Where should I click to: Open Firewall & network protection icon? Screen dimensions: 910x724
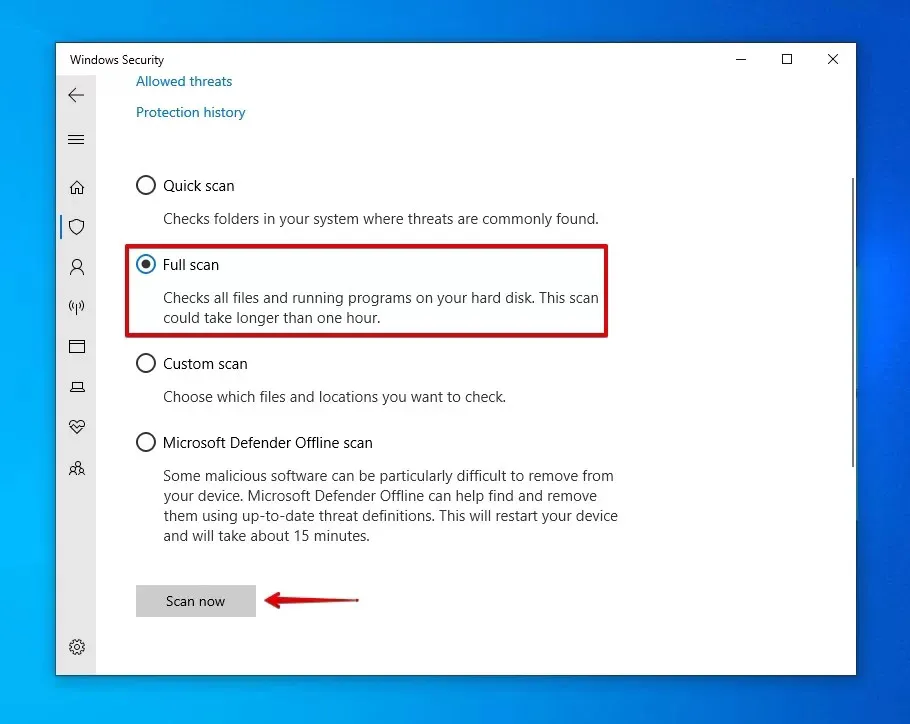[x=77, y=307]
